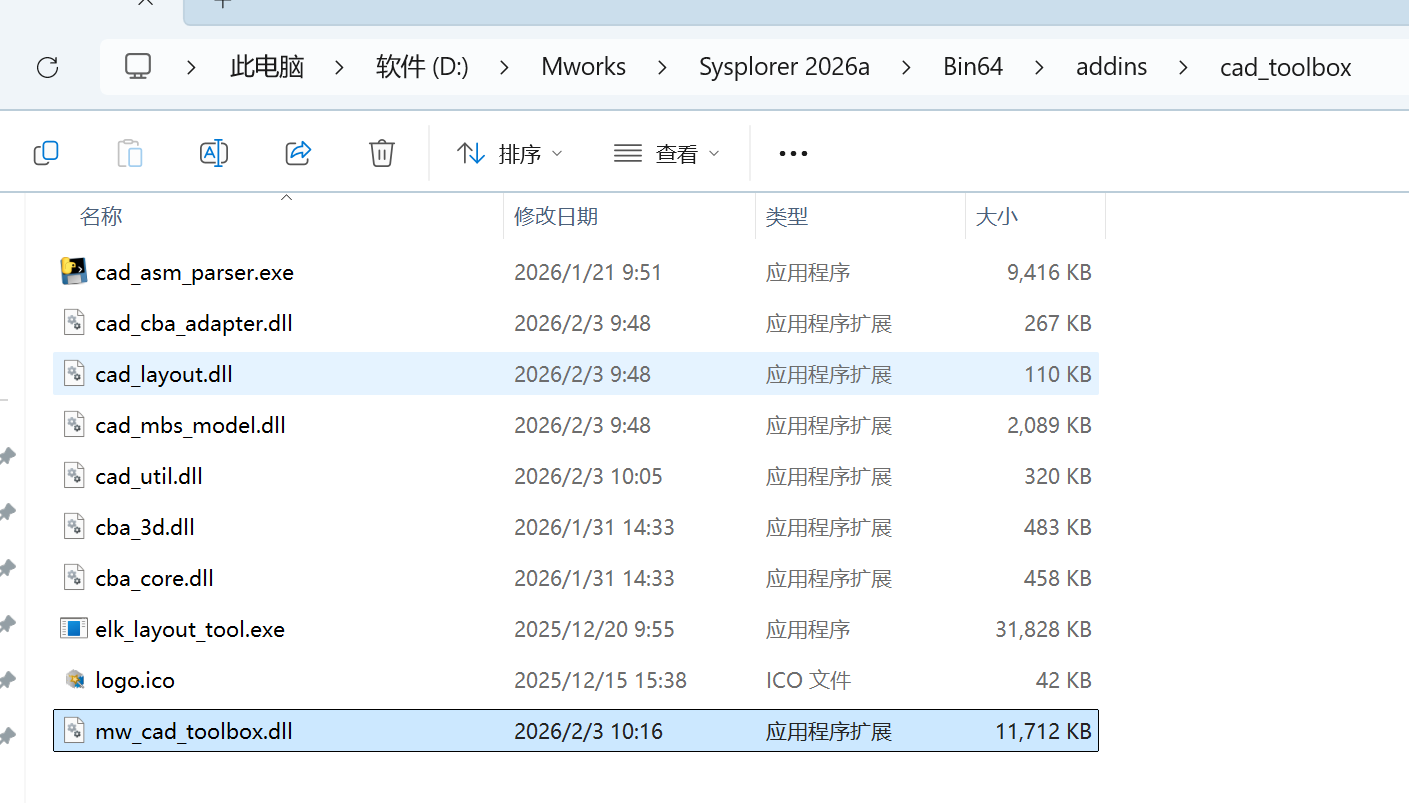
Task: Sort files by the 名称 column header
Action: (101, 216)
